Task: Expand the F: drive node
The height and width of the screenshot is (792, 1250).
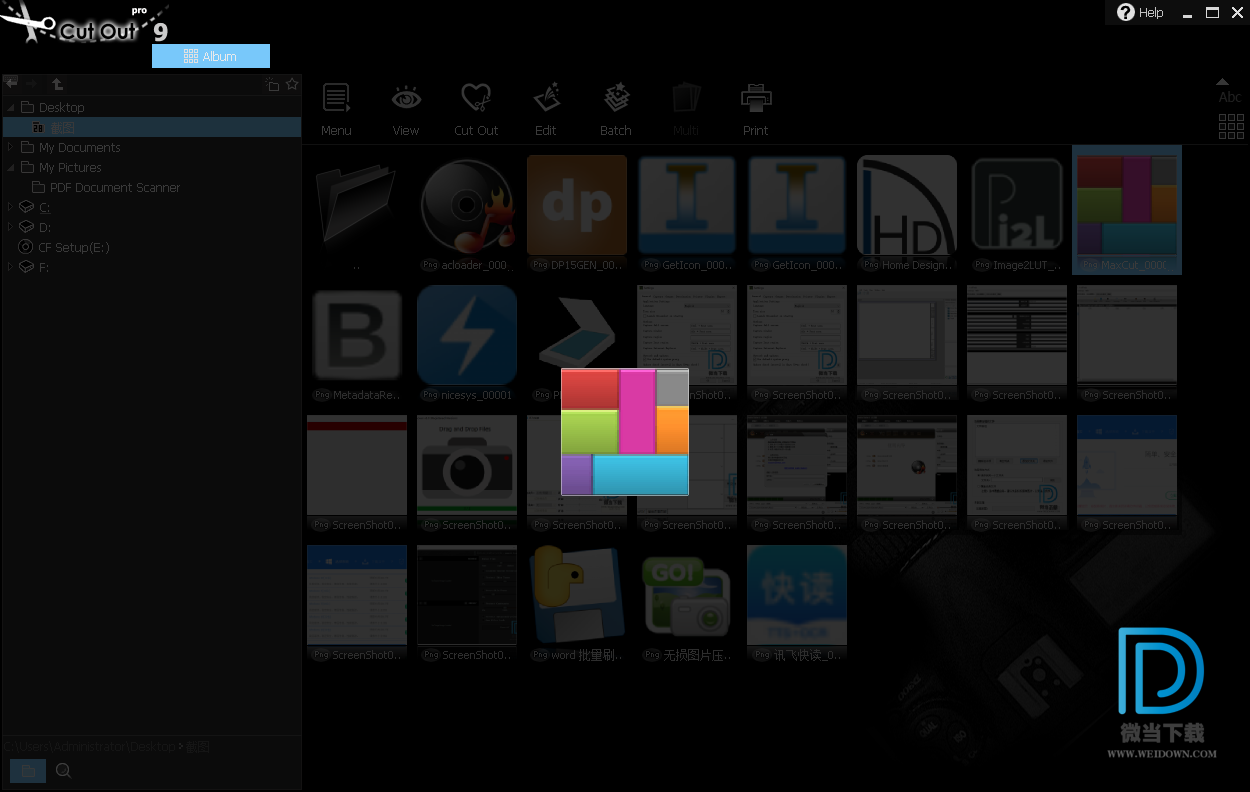Action: [x=11, y=267]
